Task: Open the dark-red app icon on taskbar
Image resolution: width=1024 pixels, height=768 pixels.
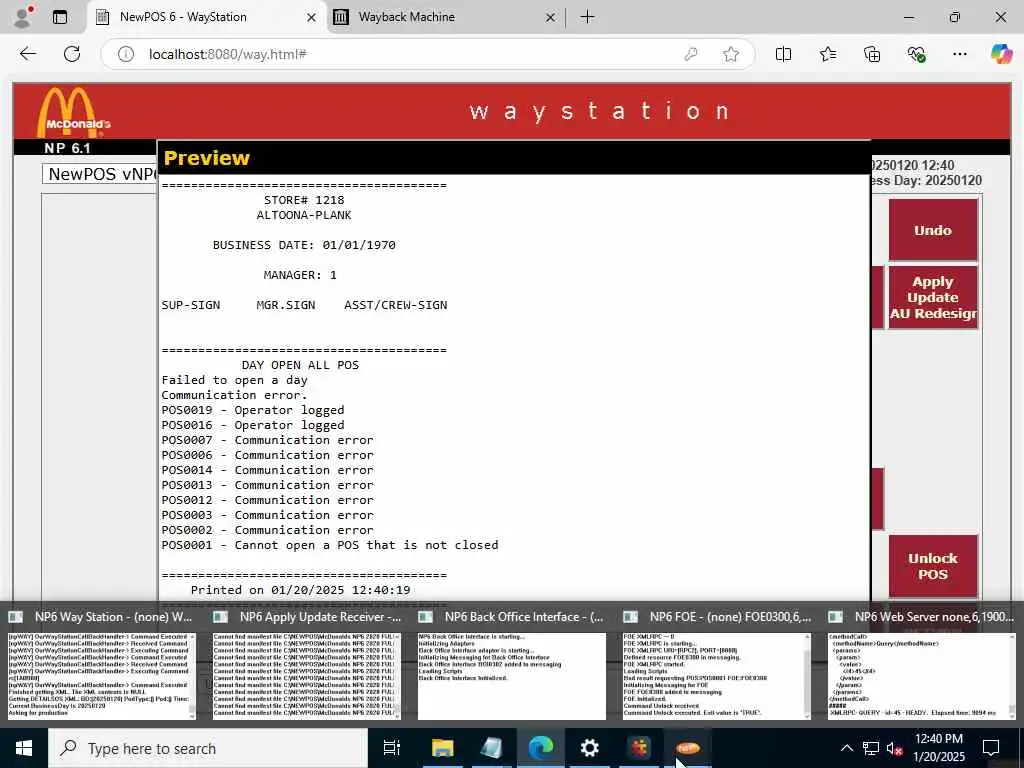Action: pyautogui.click(x=639, y=748)
